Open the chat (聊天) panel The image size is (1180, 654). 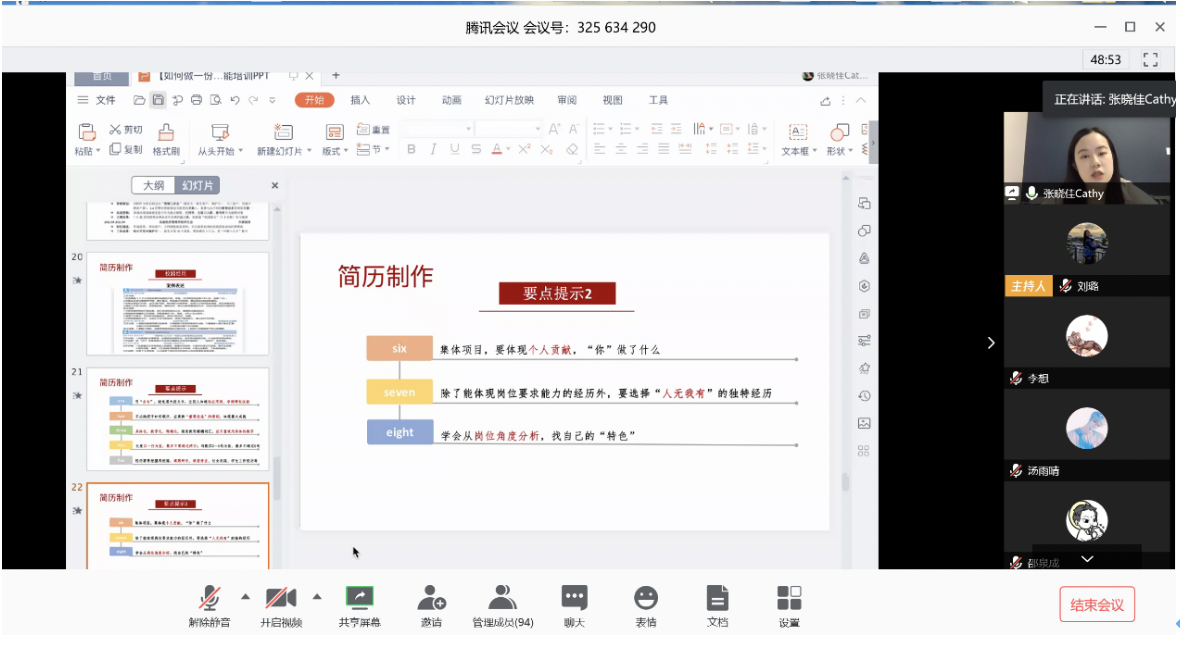pos(574,598)
